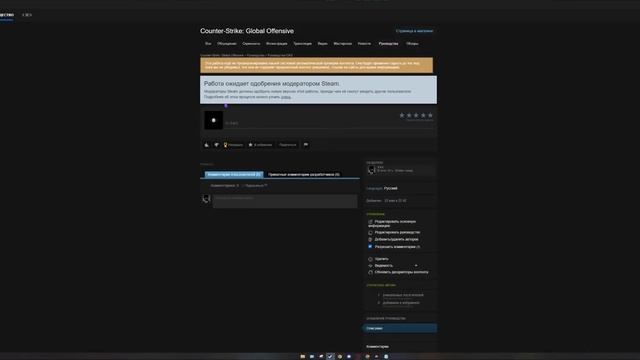
Task: Select Комментарии пользователей comments tab
Action: click(x=234, y=174)
